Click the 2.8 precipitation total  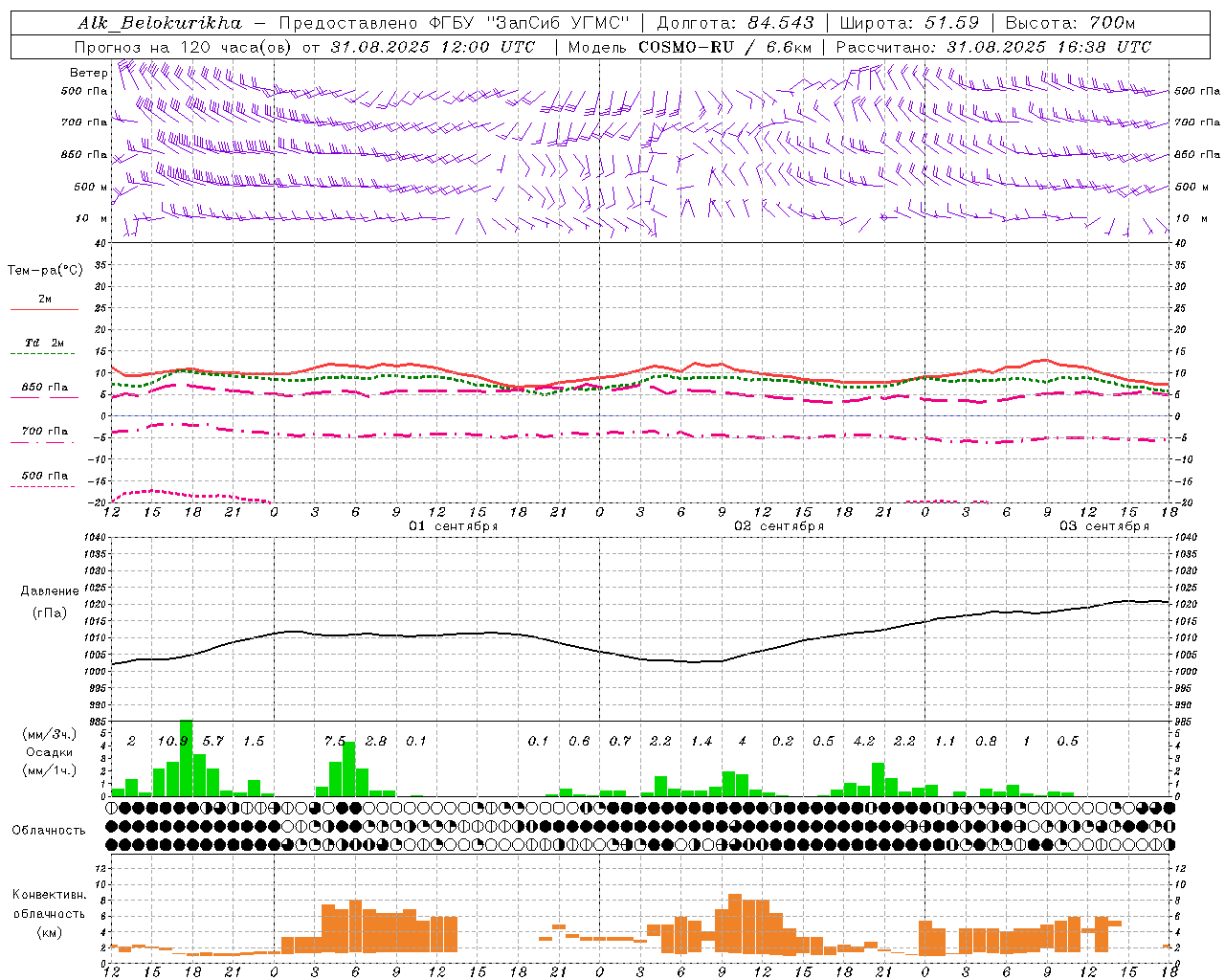[x=376, y=742]
